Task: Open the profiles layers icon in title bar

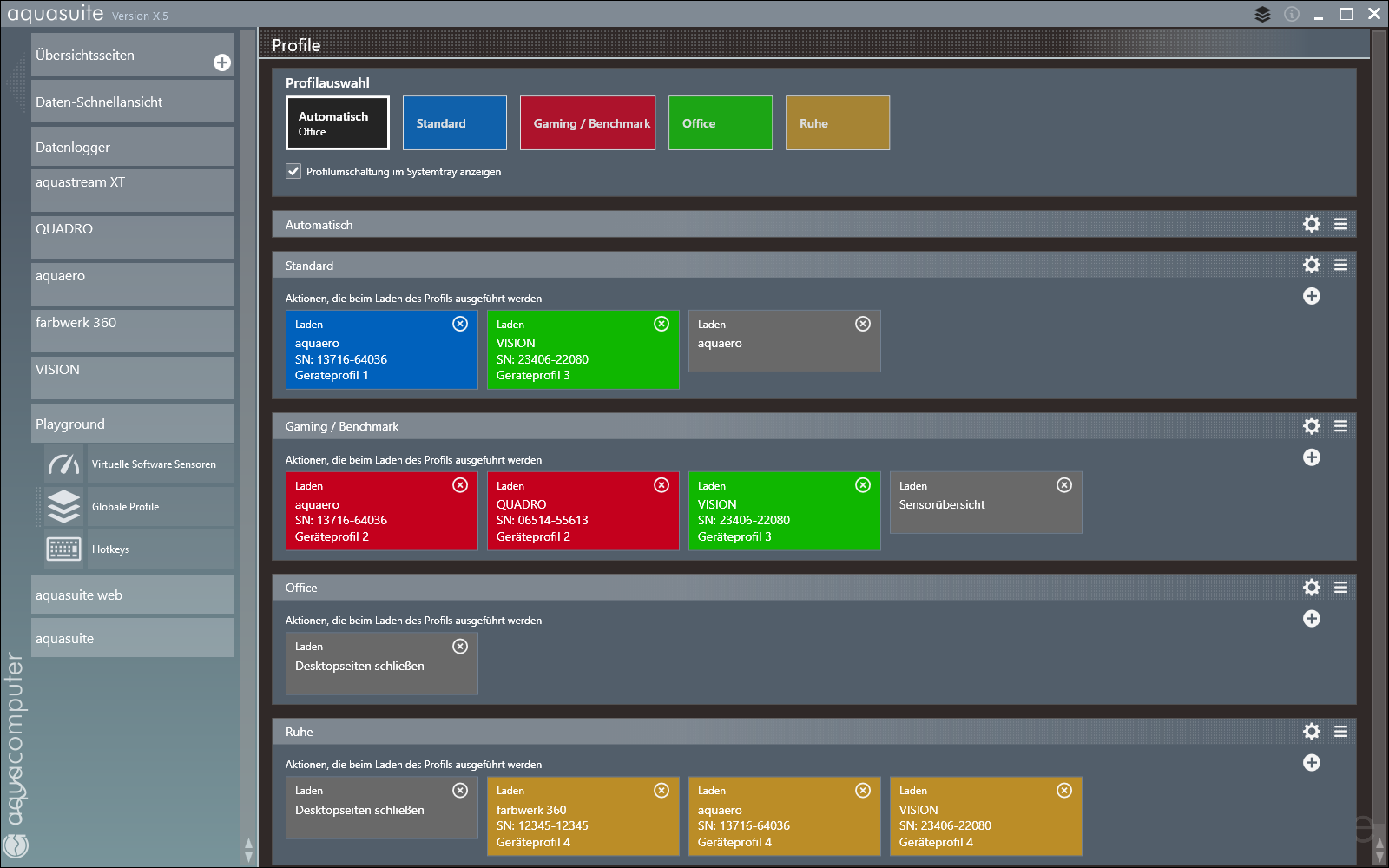Action: click(1262, 14)
